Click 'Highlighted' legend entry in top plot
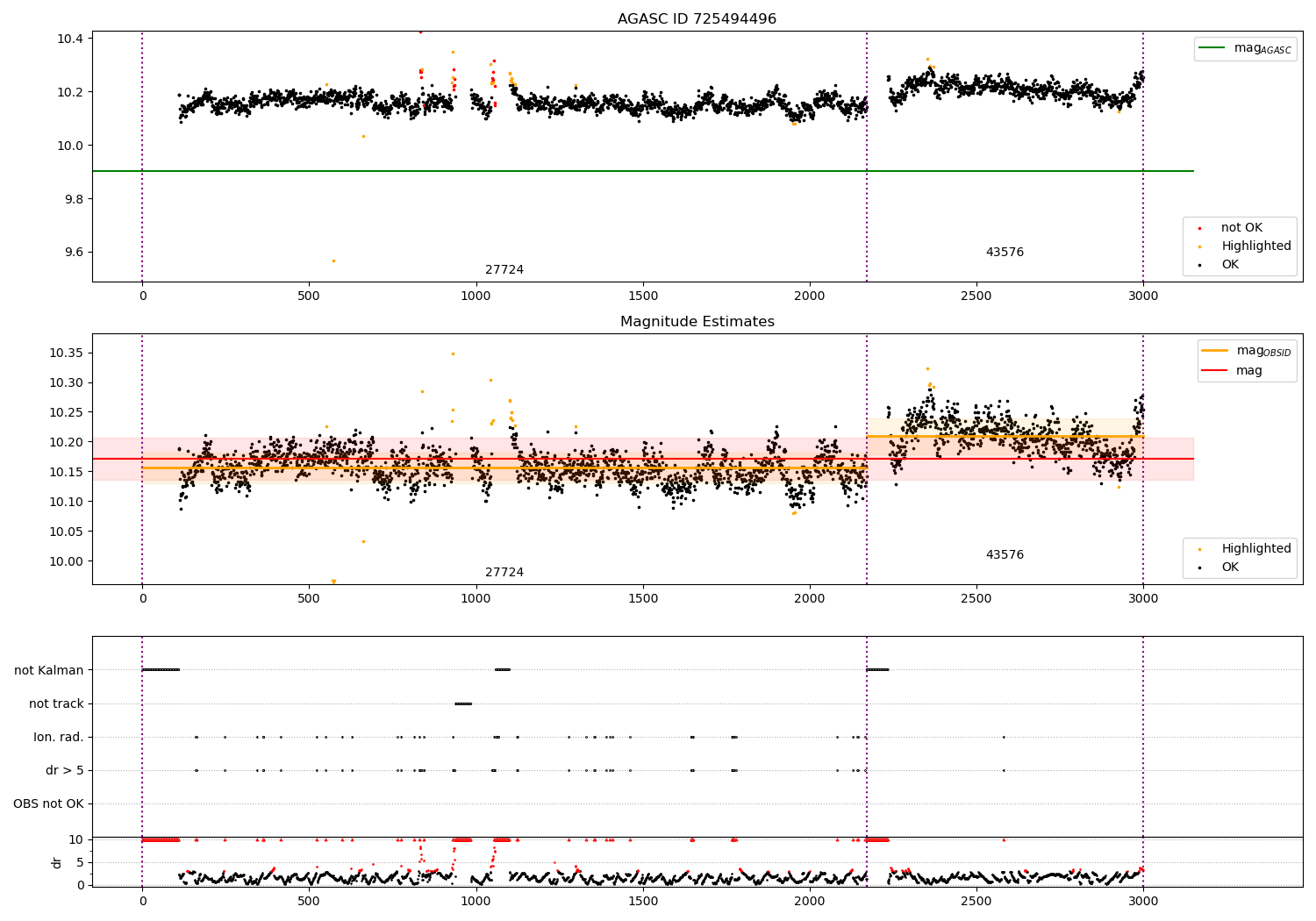Screen dimensions: 1316x921 (1256, 246)
